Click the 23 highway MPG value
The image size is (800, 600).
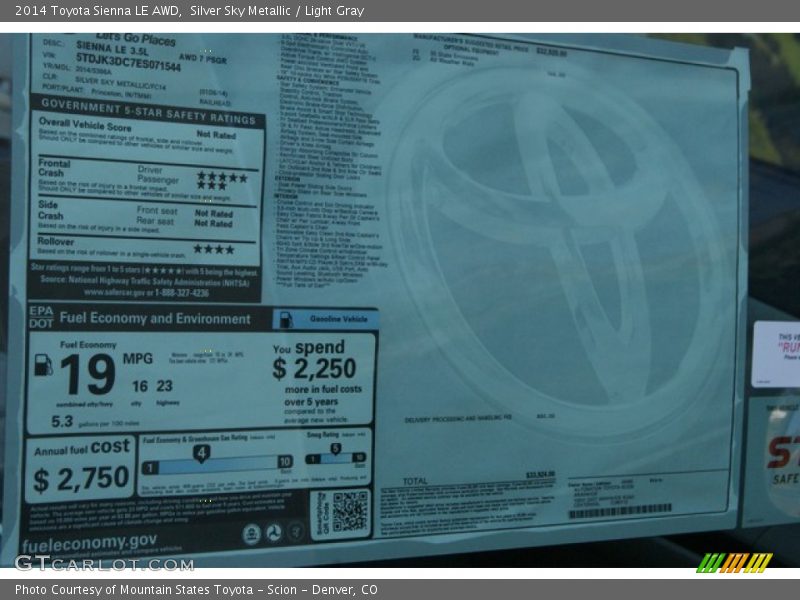(164, 386)
